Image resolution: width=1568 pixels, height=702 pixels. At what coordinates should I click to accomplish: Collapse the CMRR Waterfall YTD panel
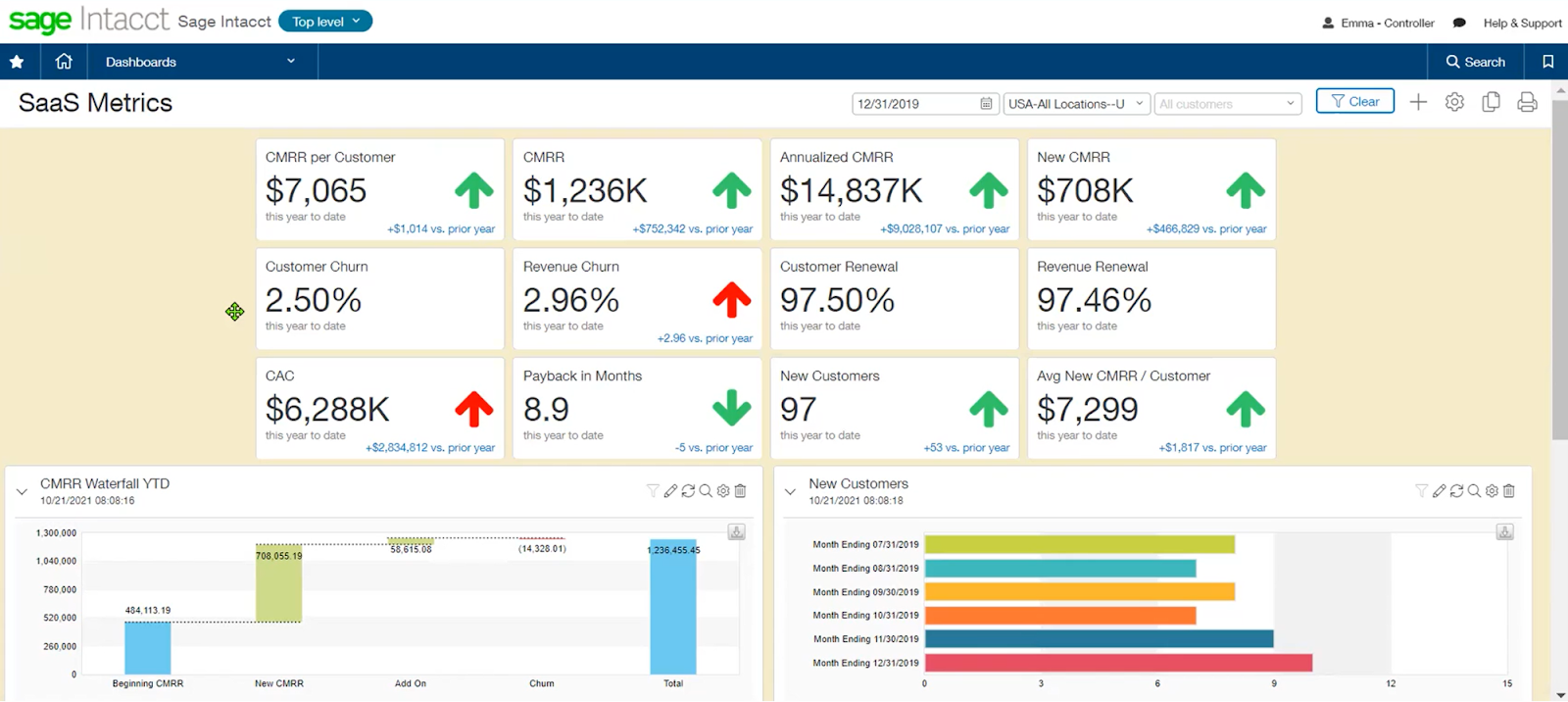(22, 491)
